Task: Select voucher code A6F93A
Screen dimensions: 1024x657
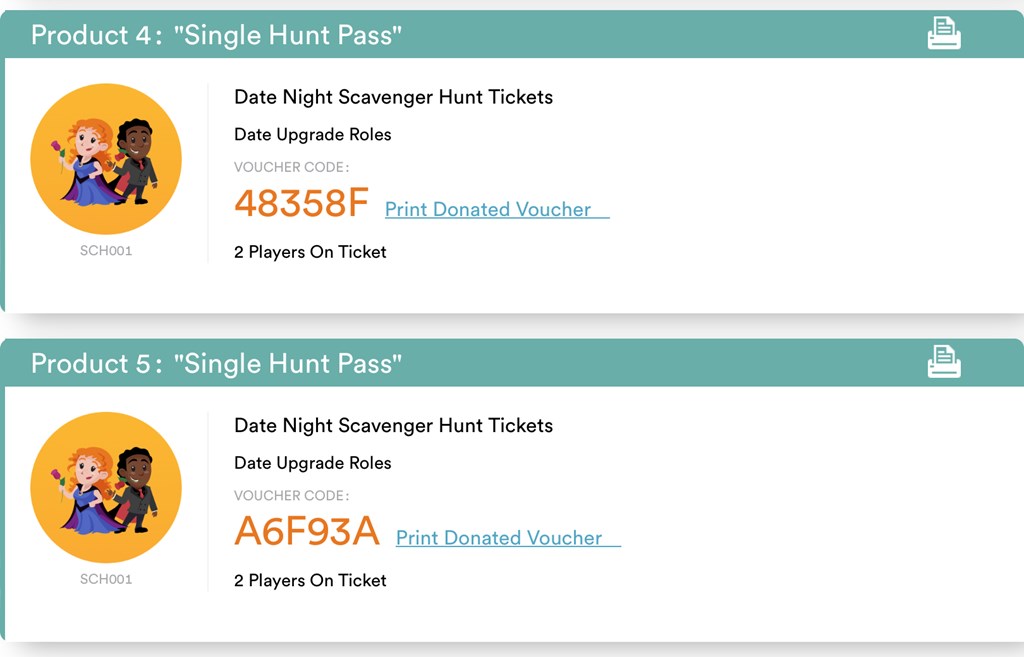Action: [x=307, y=531]
